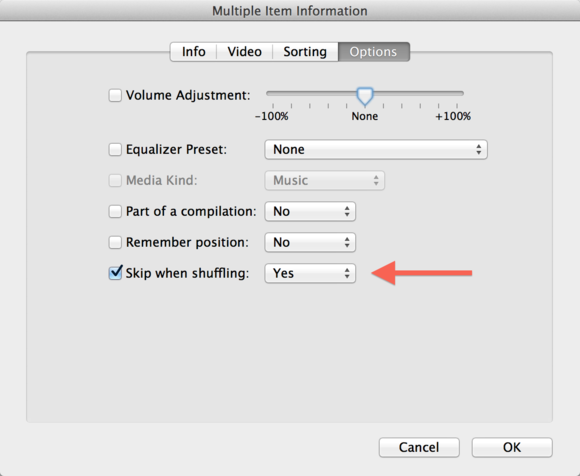Open the Video tab

coord(245,52)
